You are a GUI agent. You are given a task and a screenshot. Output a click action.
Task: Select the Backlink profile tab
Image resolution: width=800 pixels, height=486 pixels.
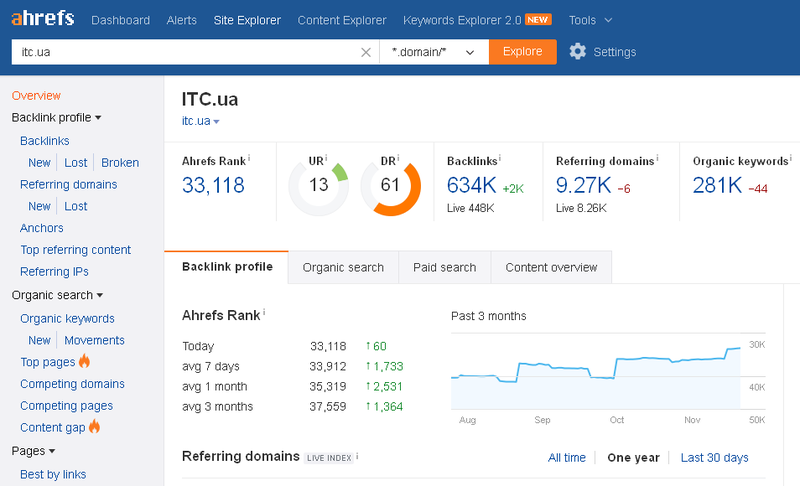pyautogui.click(x=227, y=267)
